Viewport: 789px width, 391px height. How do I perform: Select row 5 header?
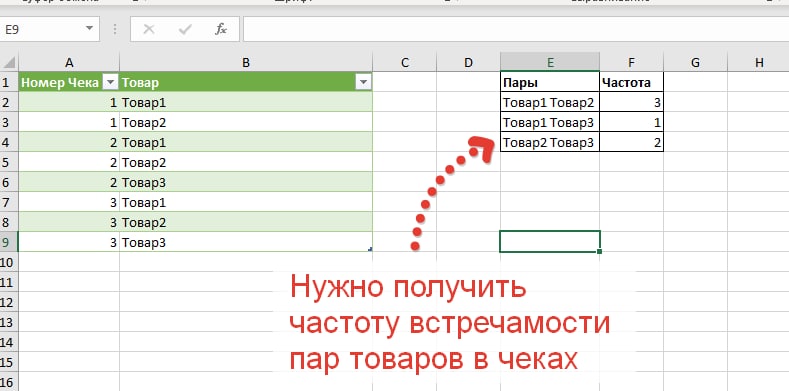click(x=9, y=163)
